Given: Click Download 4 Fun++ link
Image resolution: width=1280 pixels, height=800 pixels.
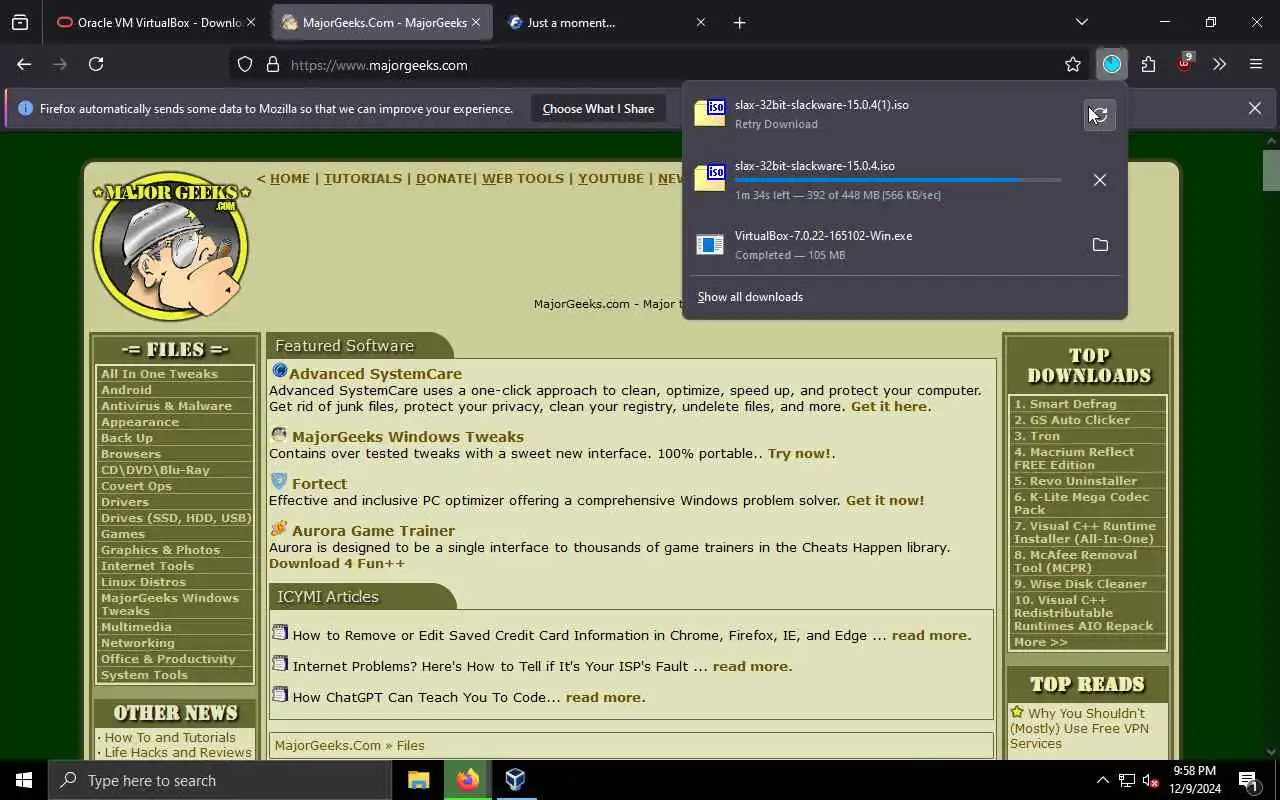Looking at the screenshot, I should (x=337, y=564).
